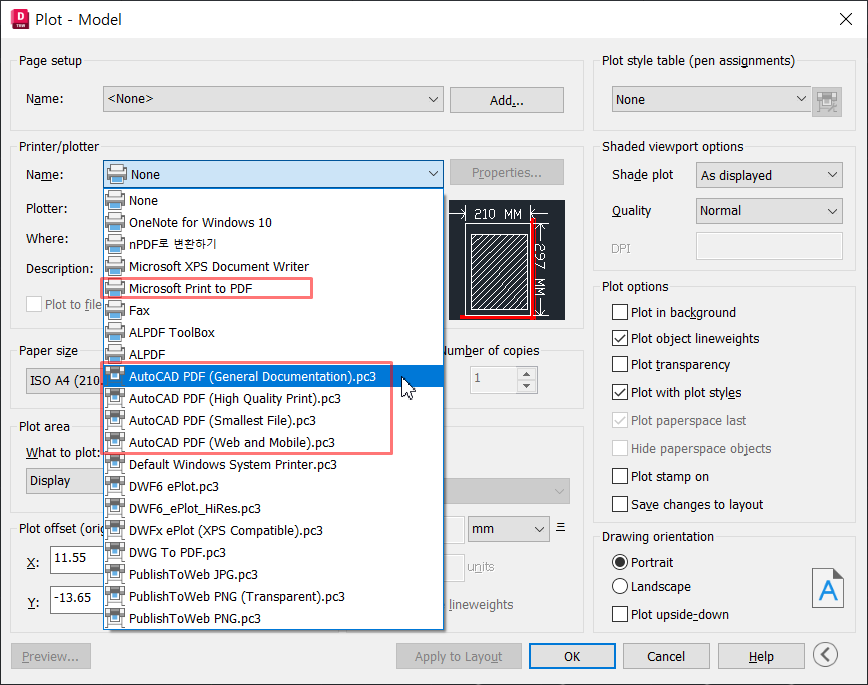This screenshot has height=685, width=868.
Task: Choose the nPDF printer entry
Action: (x=273, y=244)
